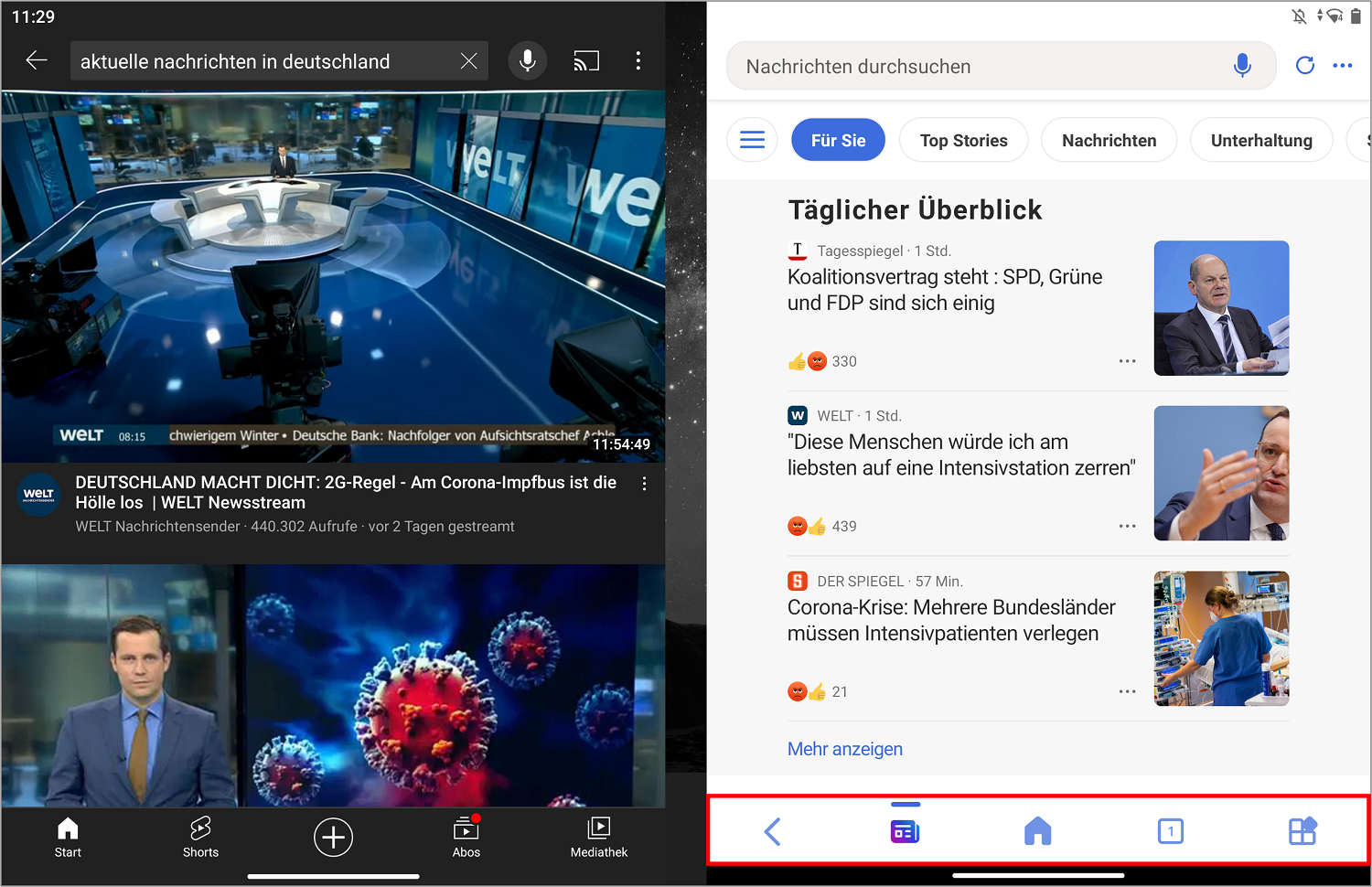Screen dimensions: 1372x887
Task: Open the WELT channel avatar
Action: tap(38, 495)
